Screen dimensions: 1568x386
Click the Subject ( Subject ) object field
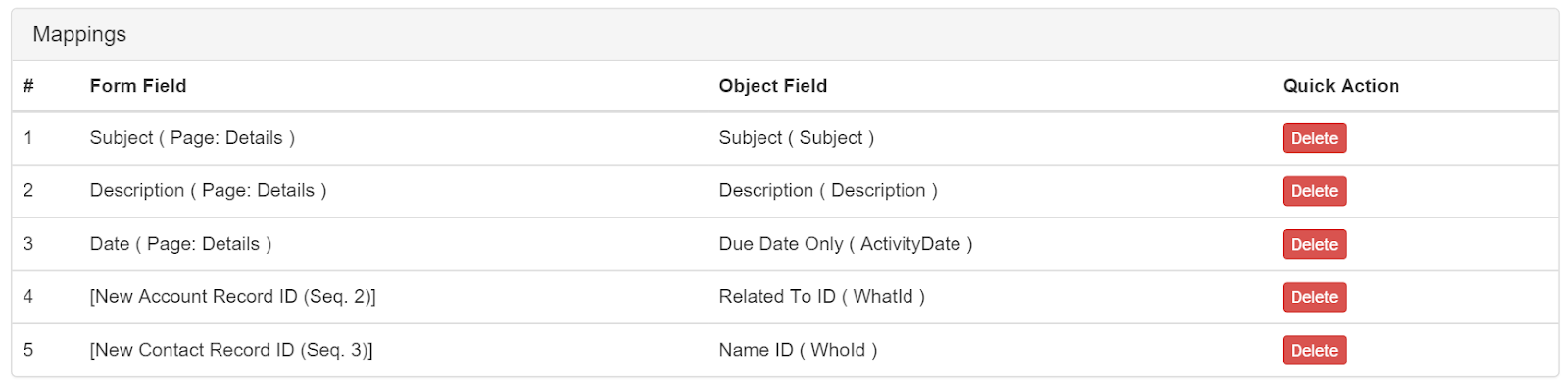pyautogui.click(x=796, y=138)
